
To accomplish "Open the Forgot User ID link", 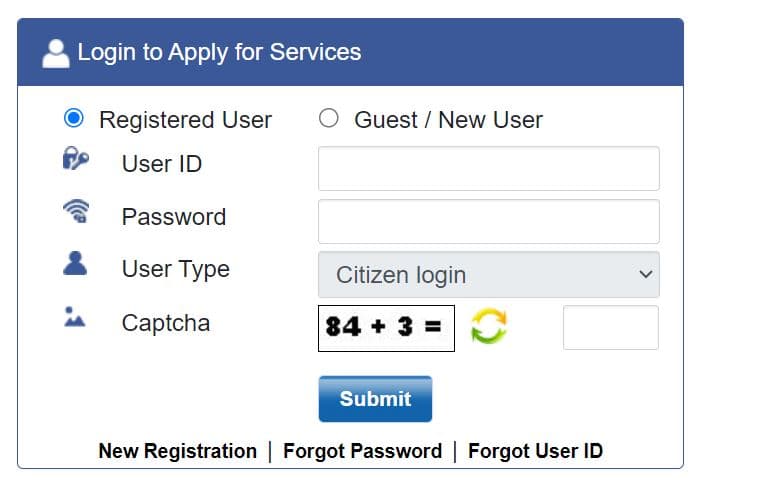I will pyautogui.click(x=535, y=451).
